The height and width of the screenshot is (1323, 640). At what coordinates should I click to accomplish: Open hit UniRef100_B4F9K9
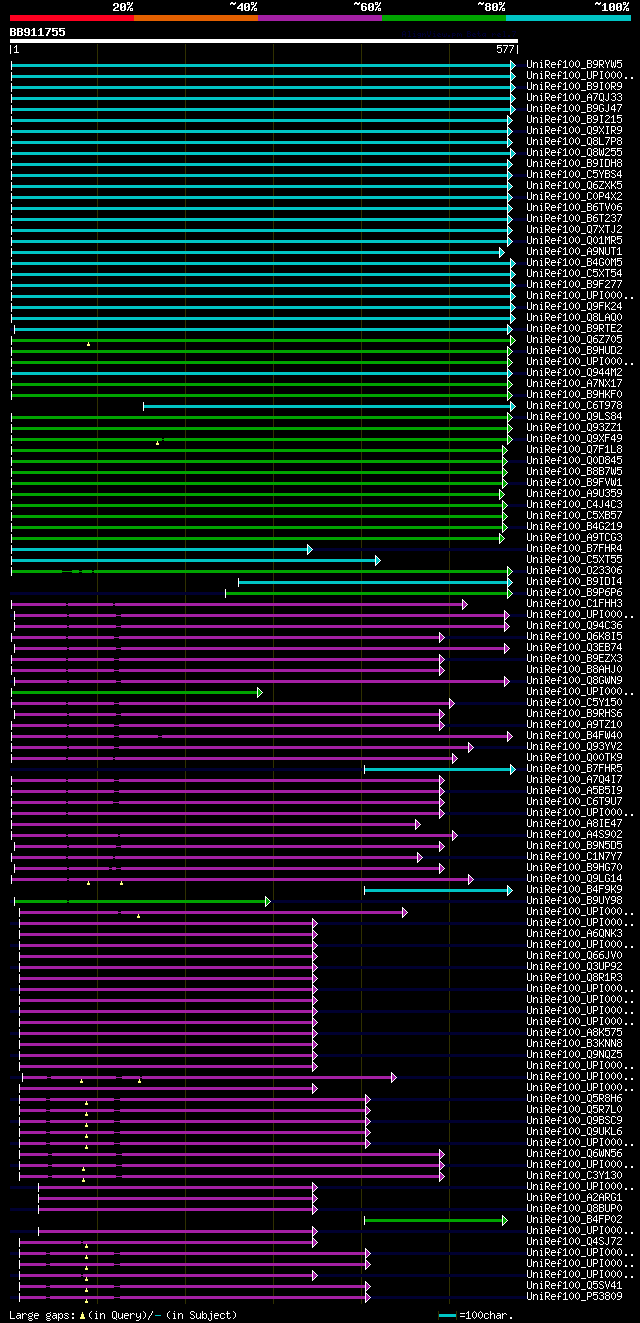click(x=574, y=889)
